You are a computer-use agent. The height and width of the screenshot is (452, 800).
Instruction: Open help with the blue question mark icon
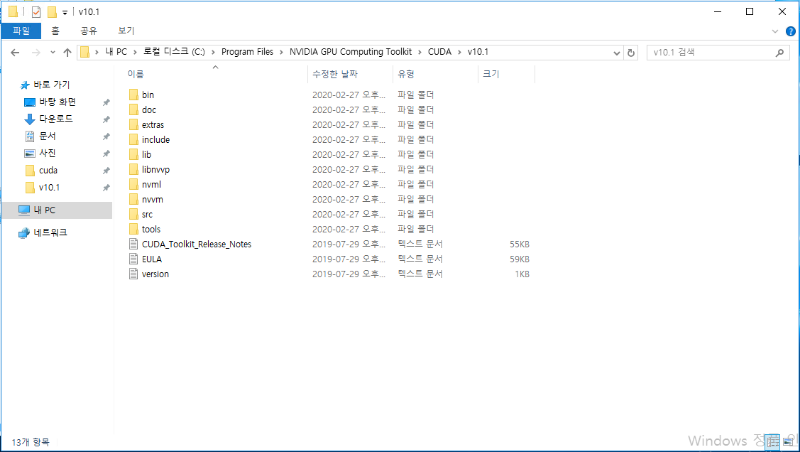(790, 31)
